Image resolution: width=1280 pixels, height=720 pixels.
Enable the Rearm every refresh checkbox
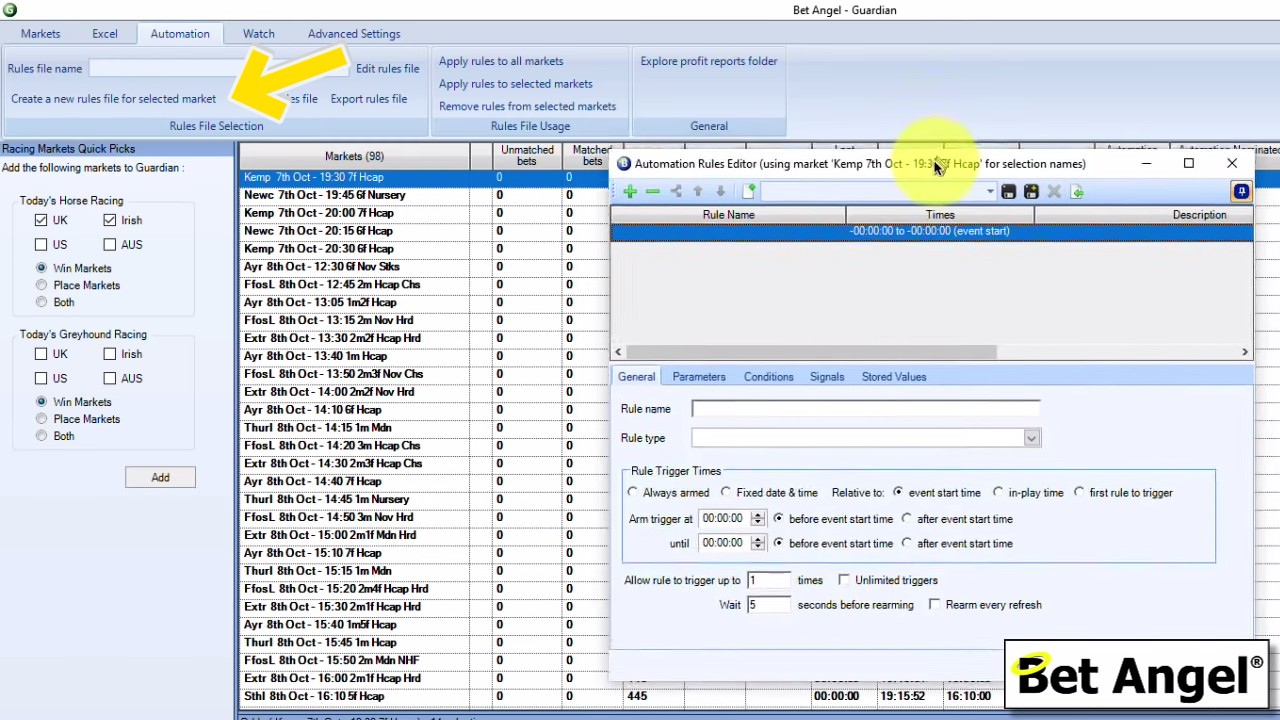[x=934, y=605]
